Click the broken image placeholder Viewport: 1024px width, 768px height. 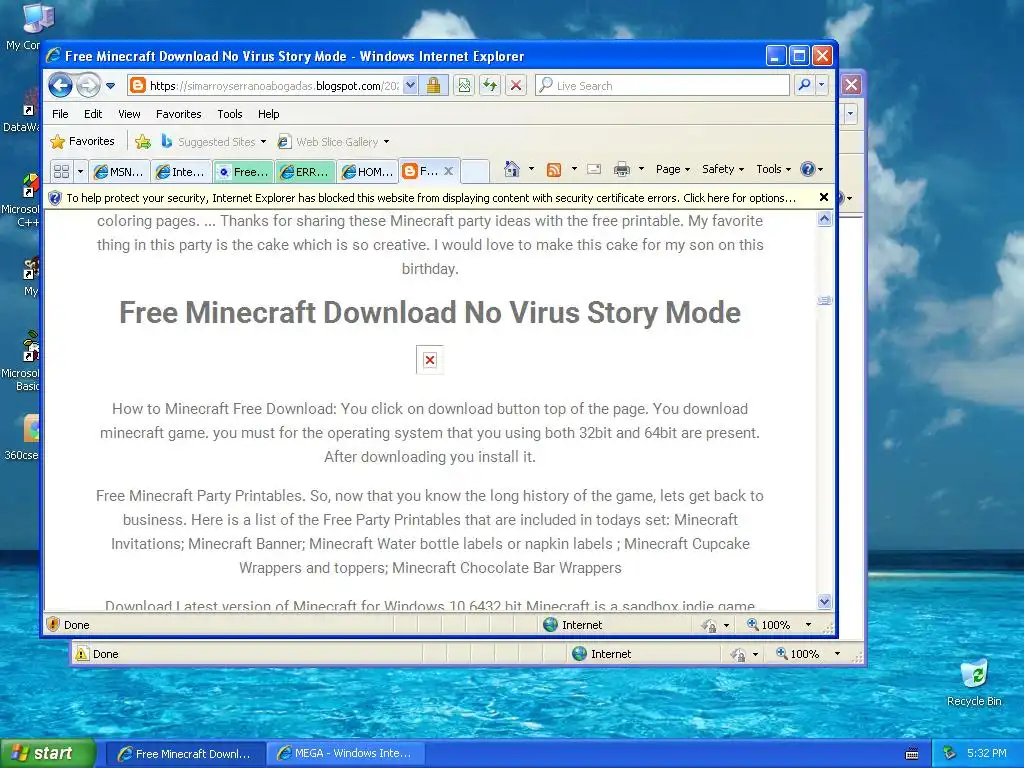(430, 360)
